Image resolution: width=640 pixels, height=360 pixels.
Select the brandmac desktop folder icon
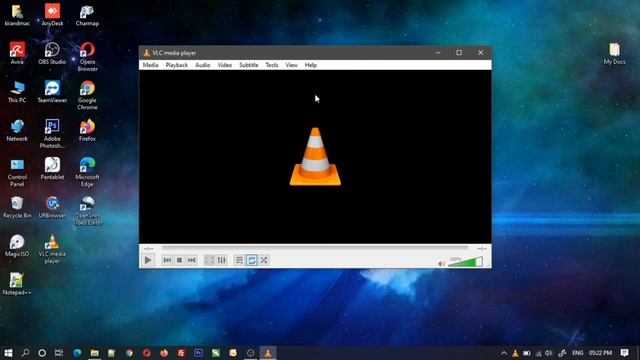pos(17,15)
